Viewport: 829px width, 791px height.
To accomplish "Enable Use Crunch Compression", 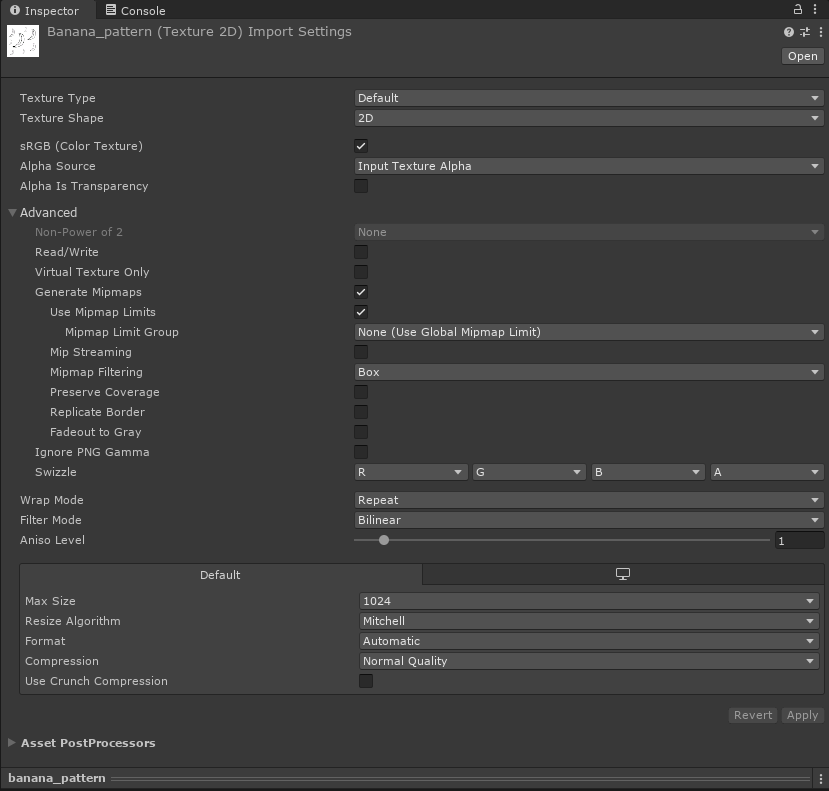I will pyautogui.click(x=366, y=681).
